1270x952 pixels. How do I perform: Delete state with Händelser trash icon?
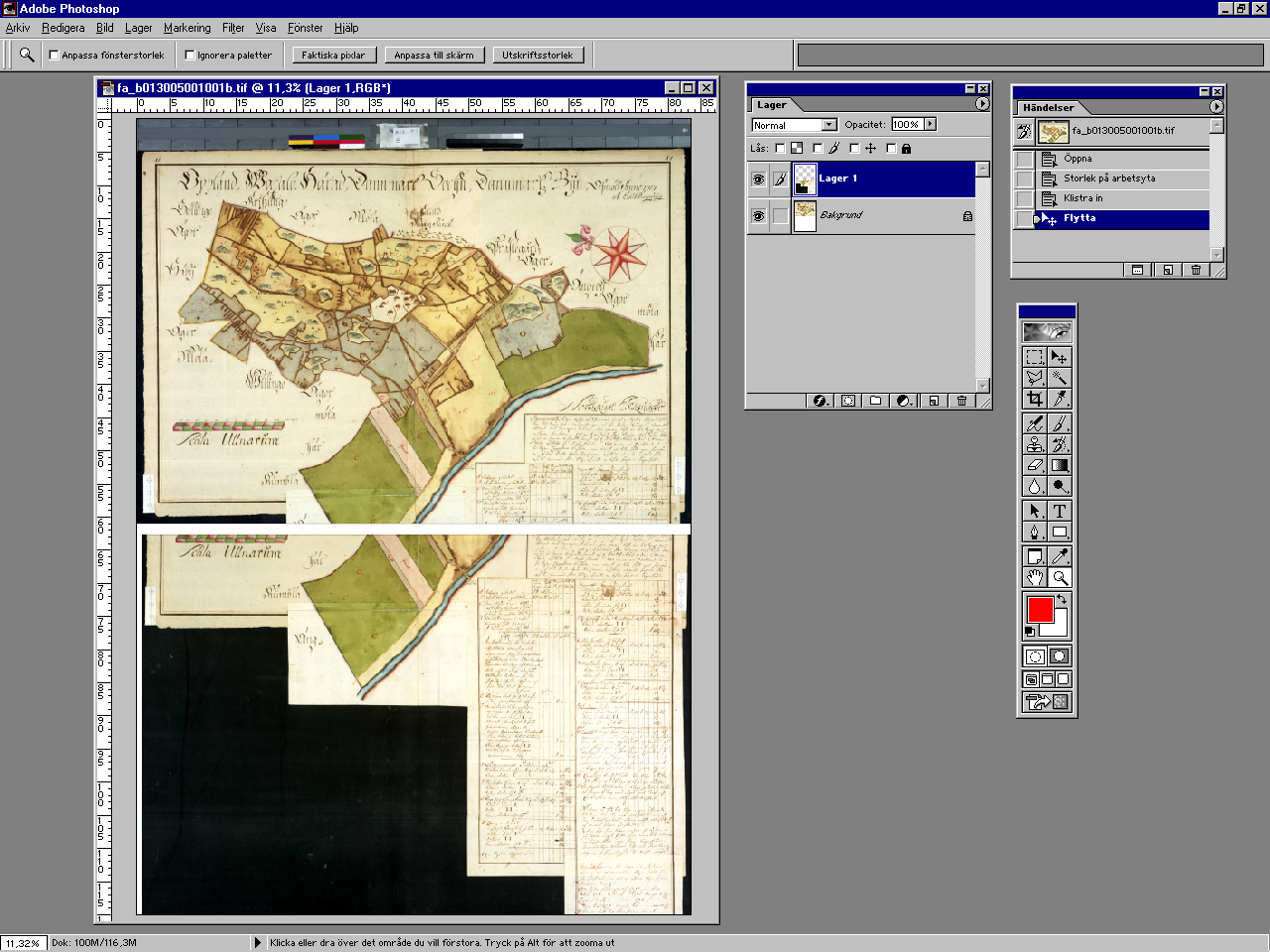1197,270
